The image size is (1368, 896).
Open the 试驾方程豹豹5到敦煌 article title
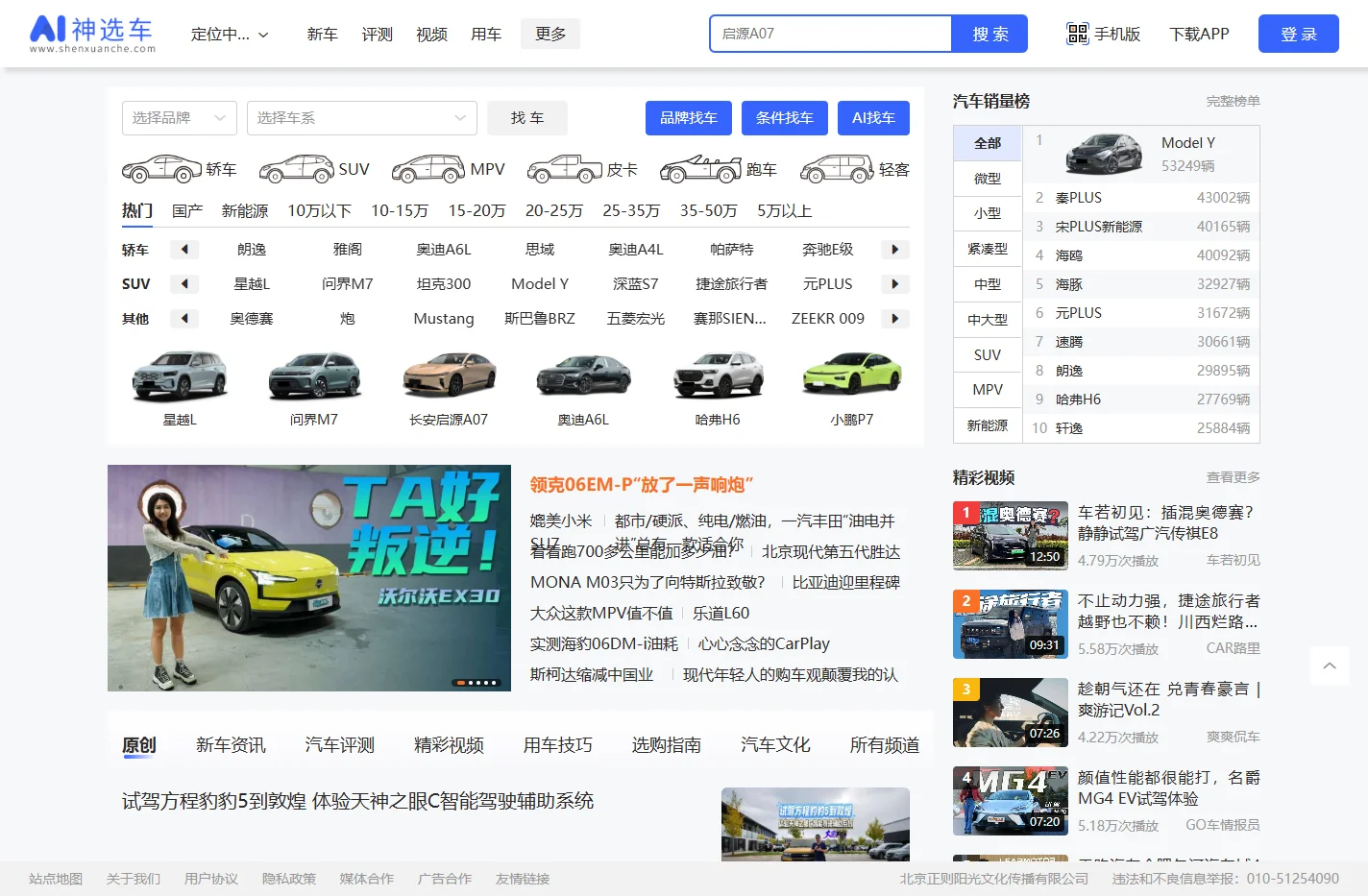[x=357, y=801]
